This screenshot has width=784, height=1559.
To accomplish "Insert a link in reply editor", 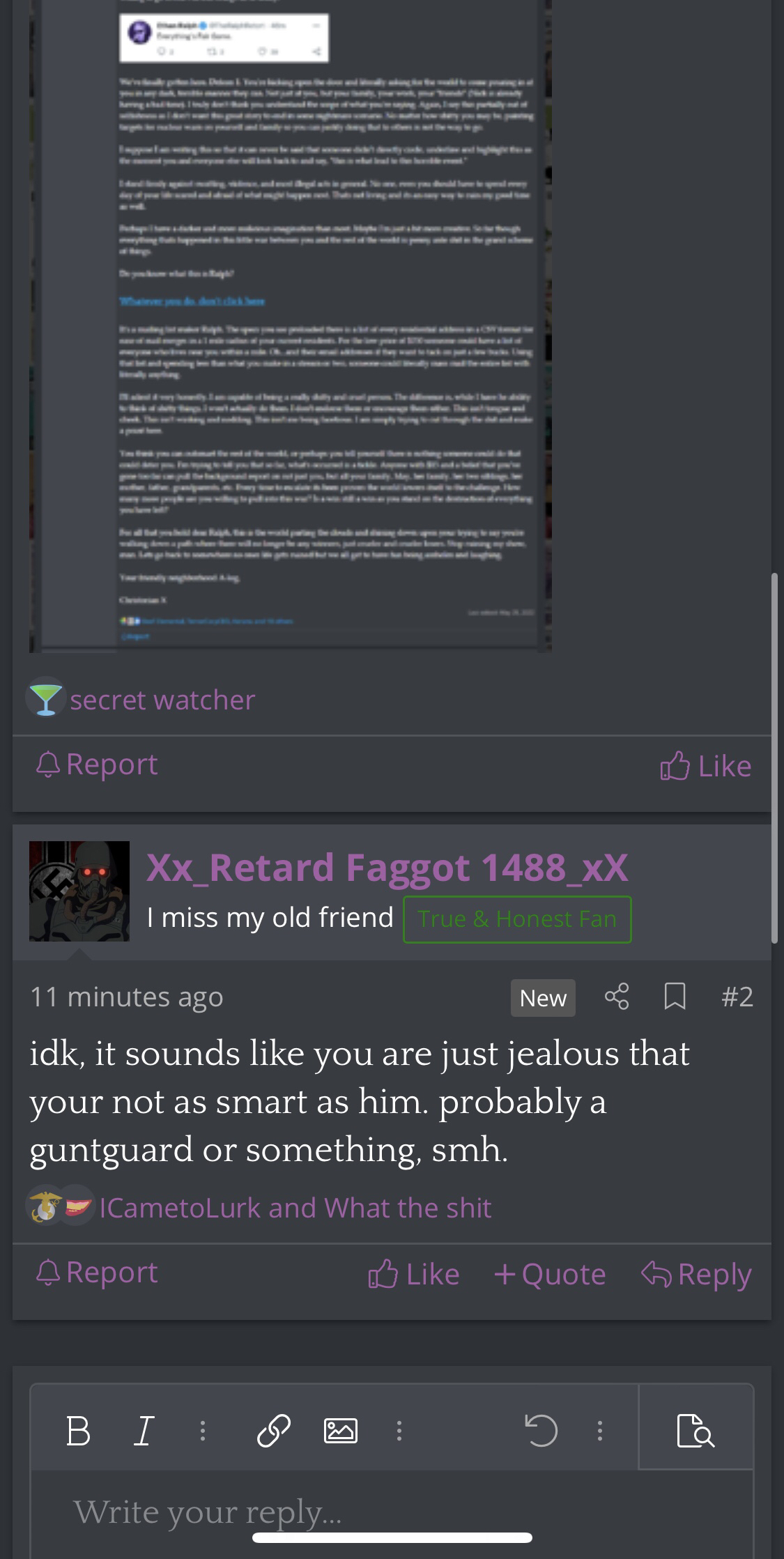I will pos(273,1431).
